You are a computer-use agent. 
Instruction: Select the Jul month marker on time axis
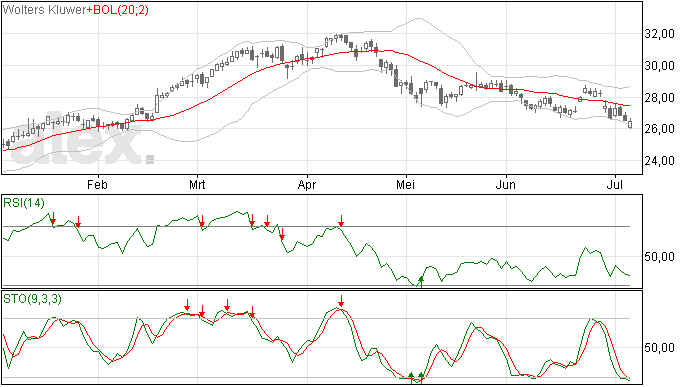614,184
